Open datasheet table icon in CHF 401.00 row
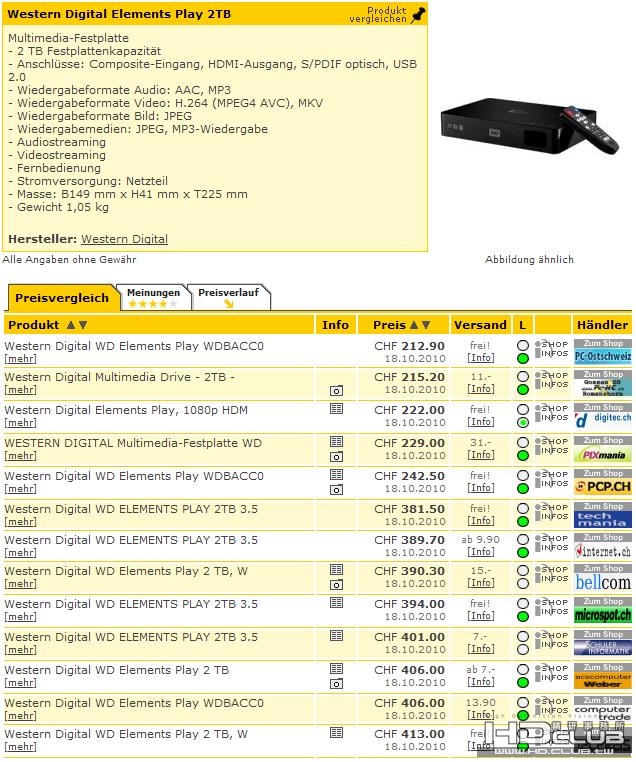 pos(336,636)
